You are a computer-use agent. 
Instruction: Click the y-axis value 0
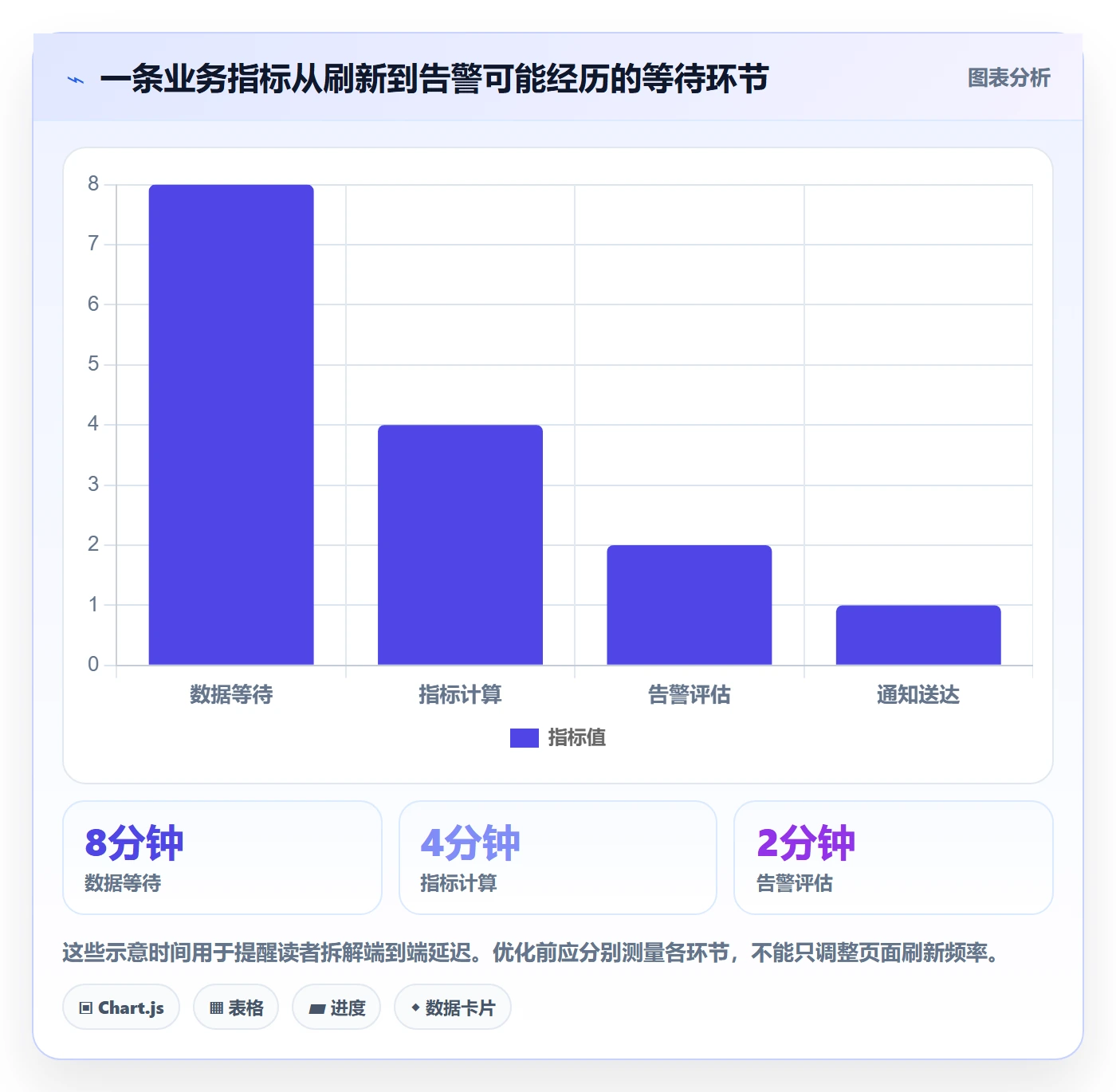point(93,665)
